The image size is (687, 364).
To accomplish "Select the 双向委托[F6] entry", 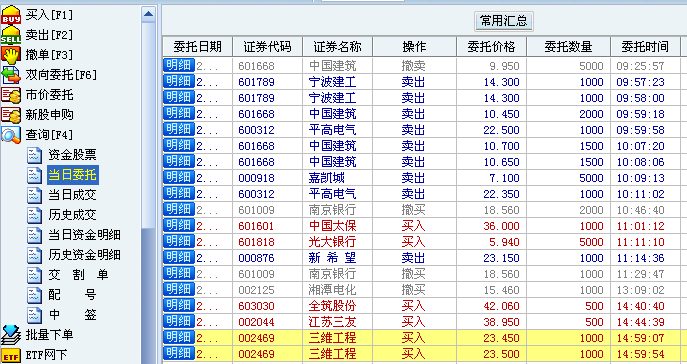I will [x=61, y=75].
